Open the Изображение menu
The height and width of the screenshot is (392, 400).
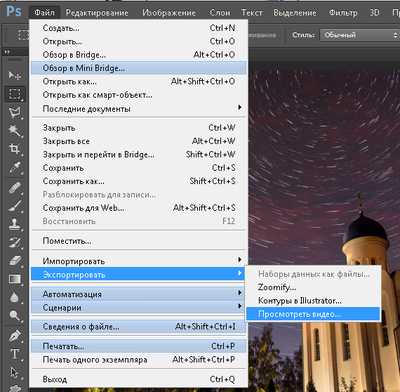pyautogui.click(x=169, y=13)
